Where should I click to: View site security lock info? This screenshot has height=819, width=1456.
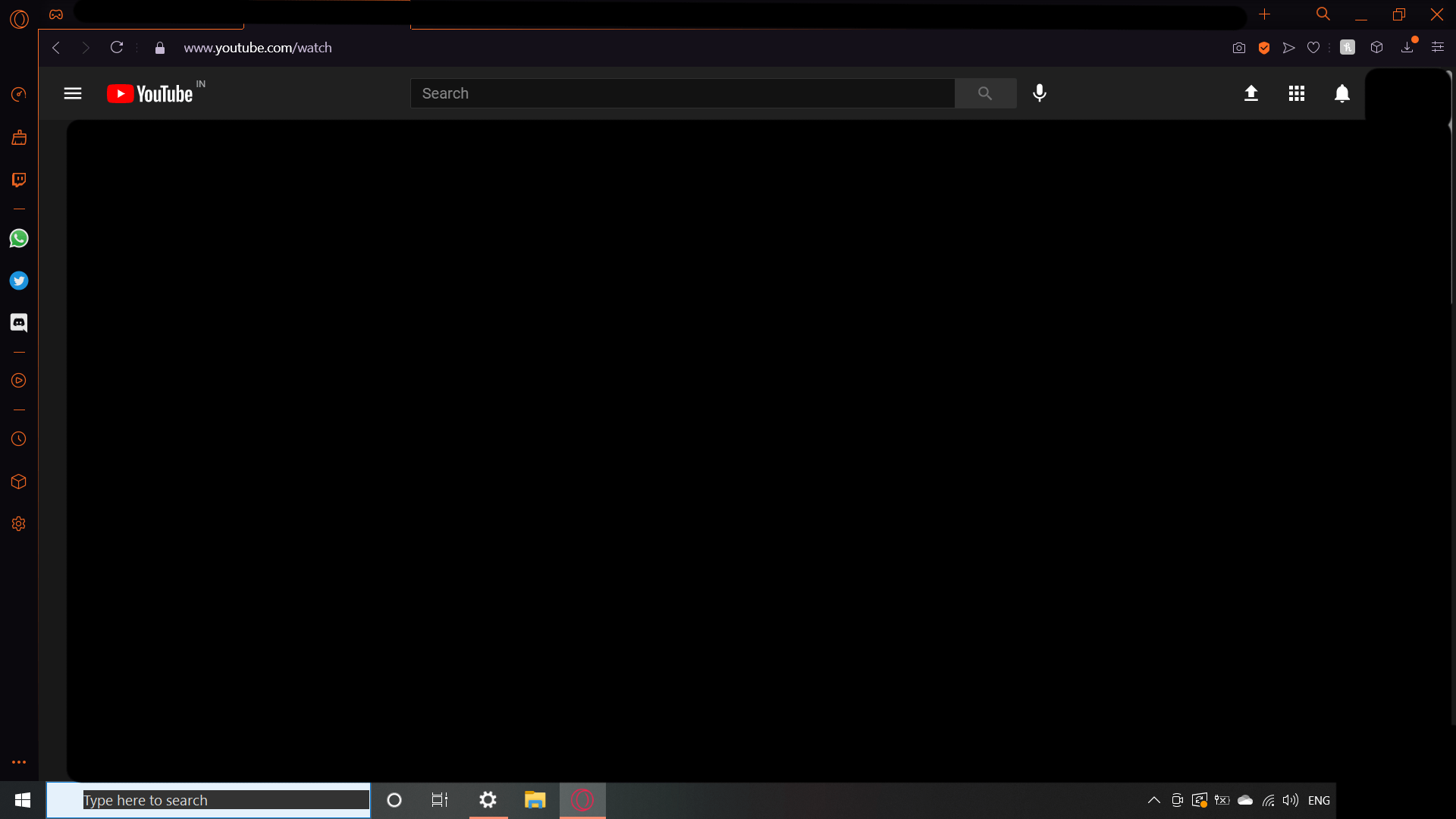pos(159,48)
